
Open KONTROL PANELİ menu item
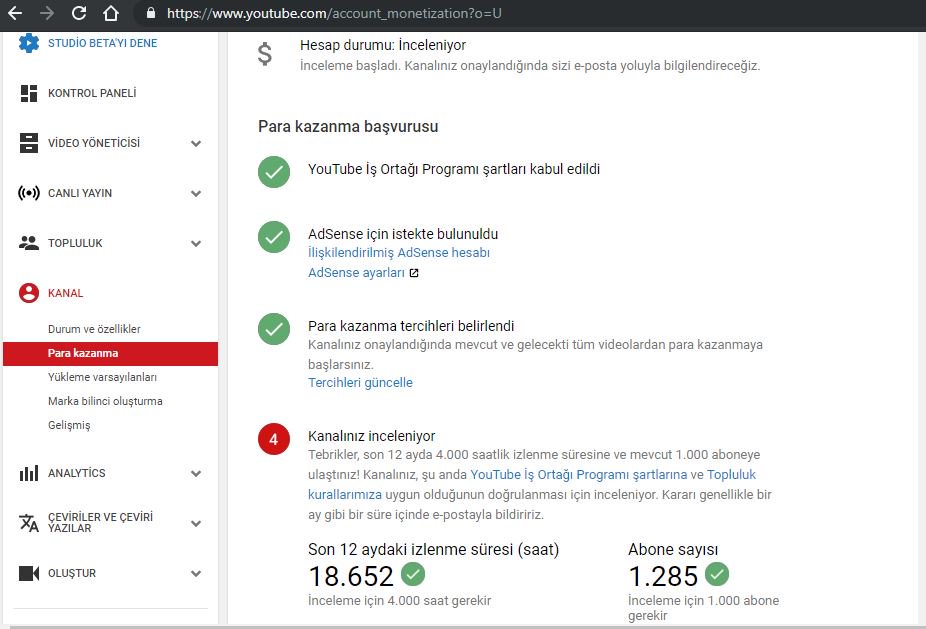point(92,93)
